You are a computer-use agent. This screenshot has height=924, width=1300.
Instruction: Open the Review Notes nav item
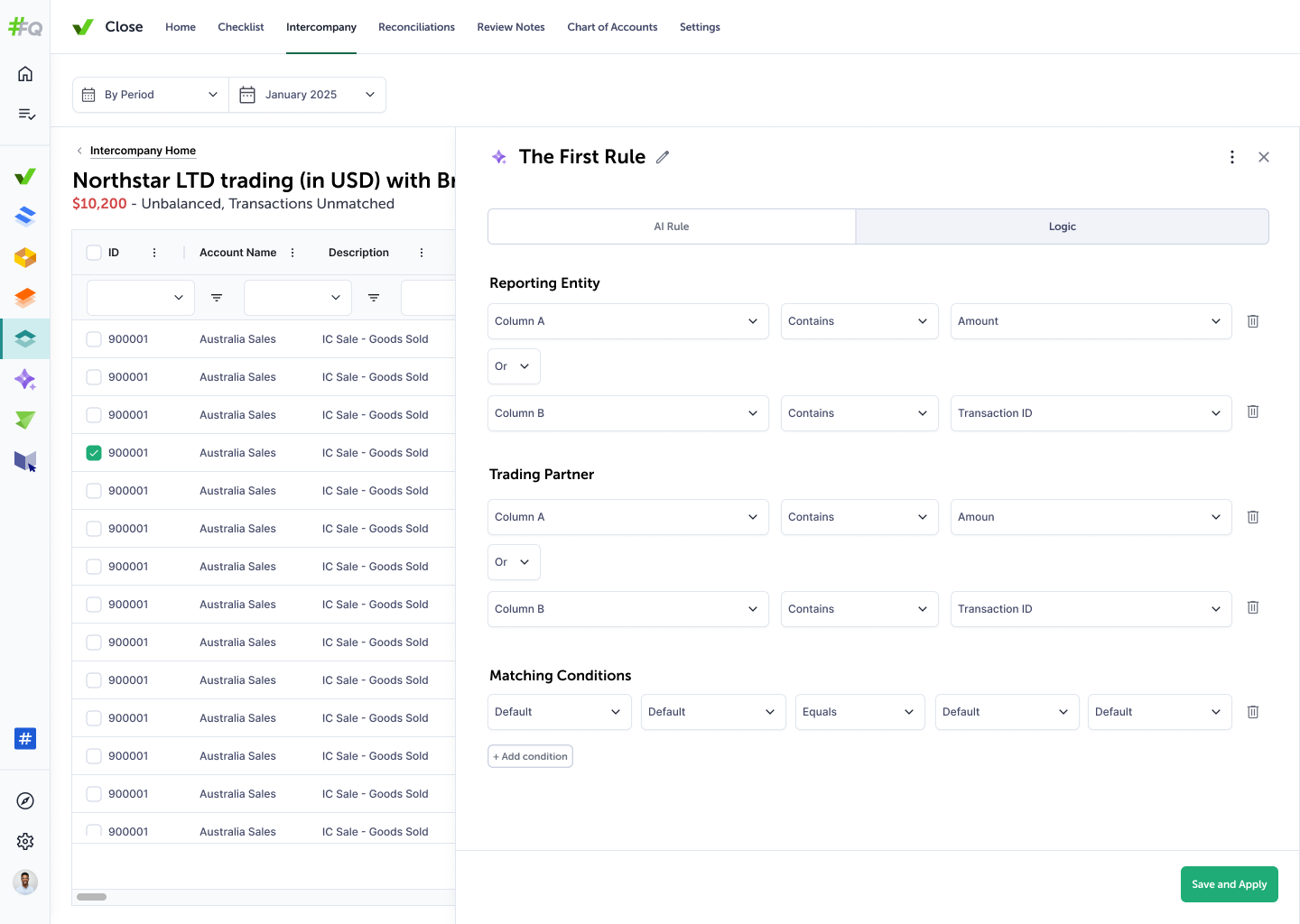tap(511, 27)
